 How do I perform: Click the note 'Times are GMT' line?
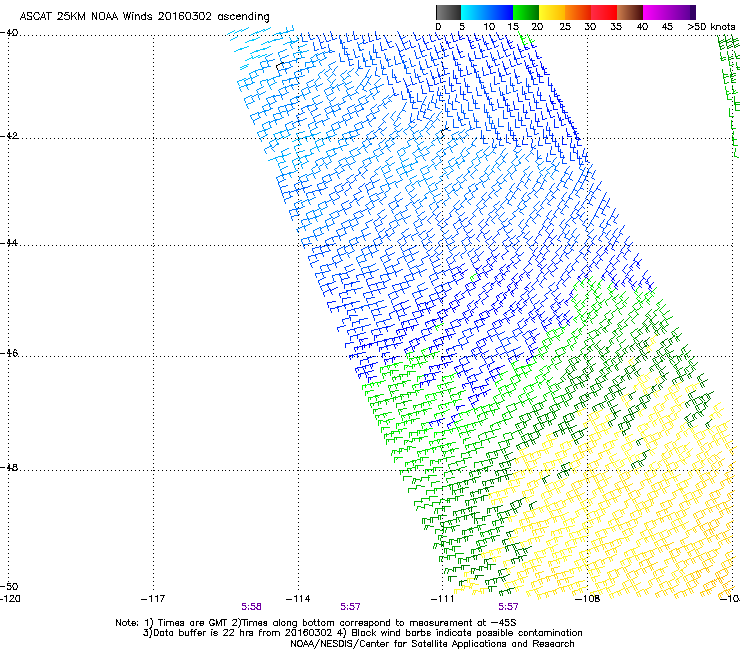pyautogui.click(x=316, y=623)
